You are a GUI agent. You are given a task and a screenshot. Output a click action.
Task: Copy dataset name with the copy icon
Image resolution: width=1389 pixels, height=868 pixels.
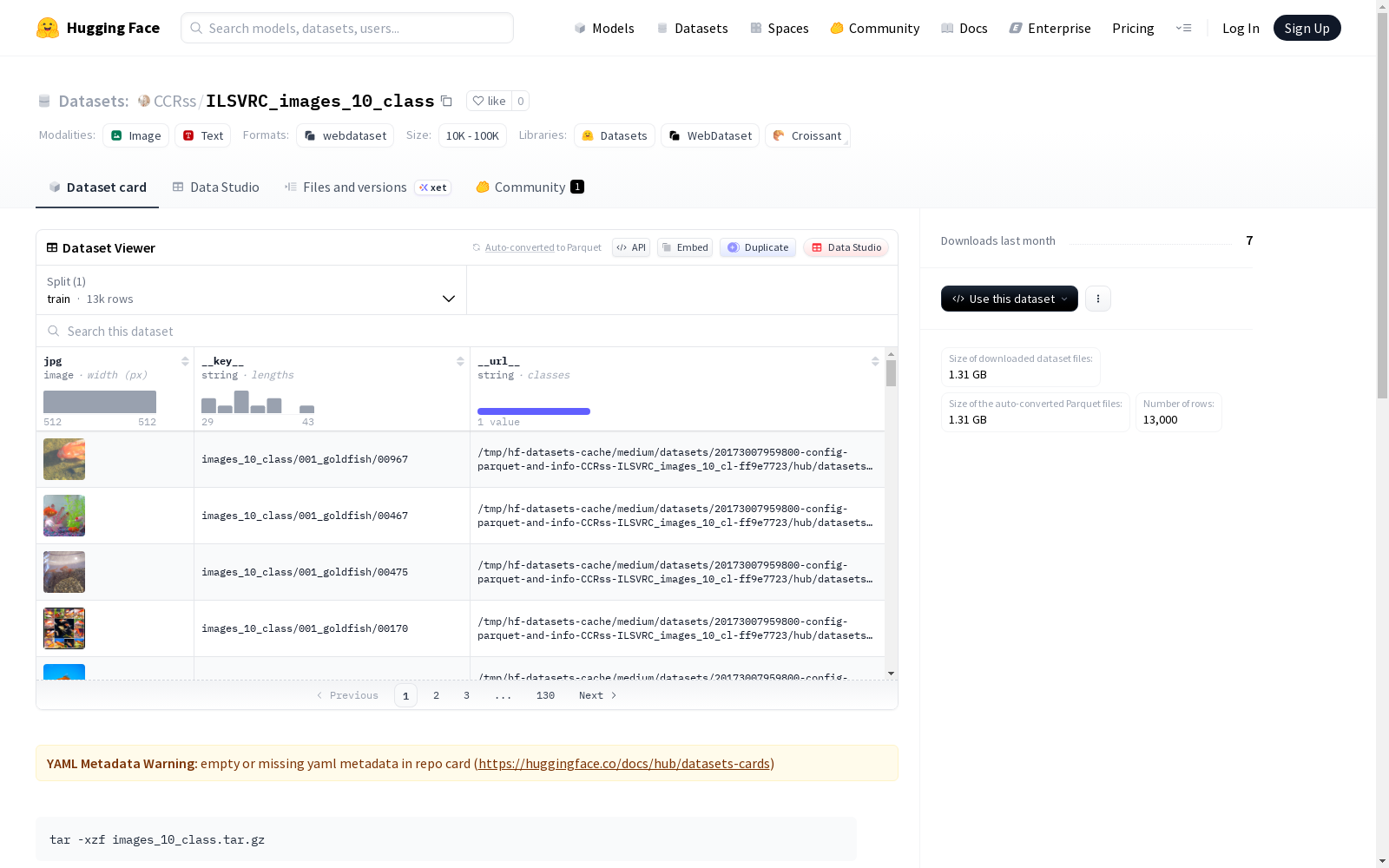coord(446,101)
